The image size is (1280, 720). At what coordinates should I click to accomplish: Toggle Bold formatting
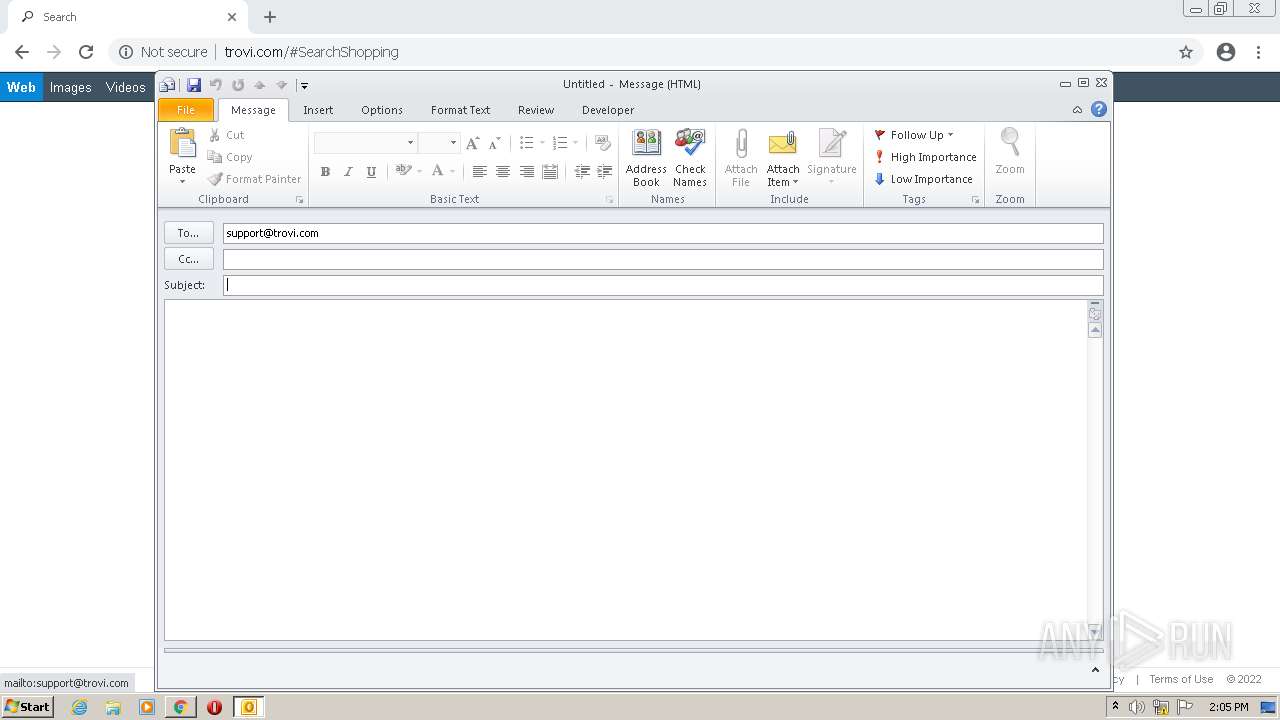(325, 172)
